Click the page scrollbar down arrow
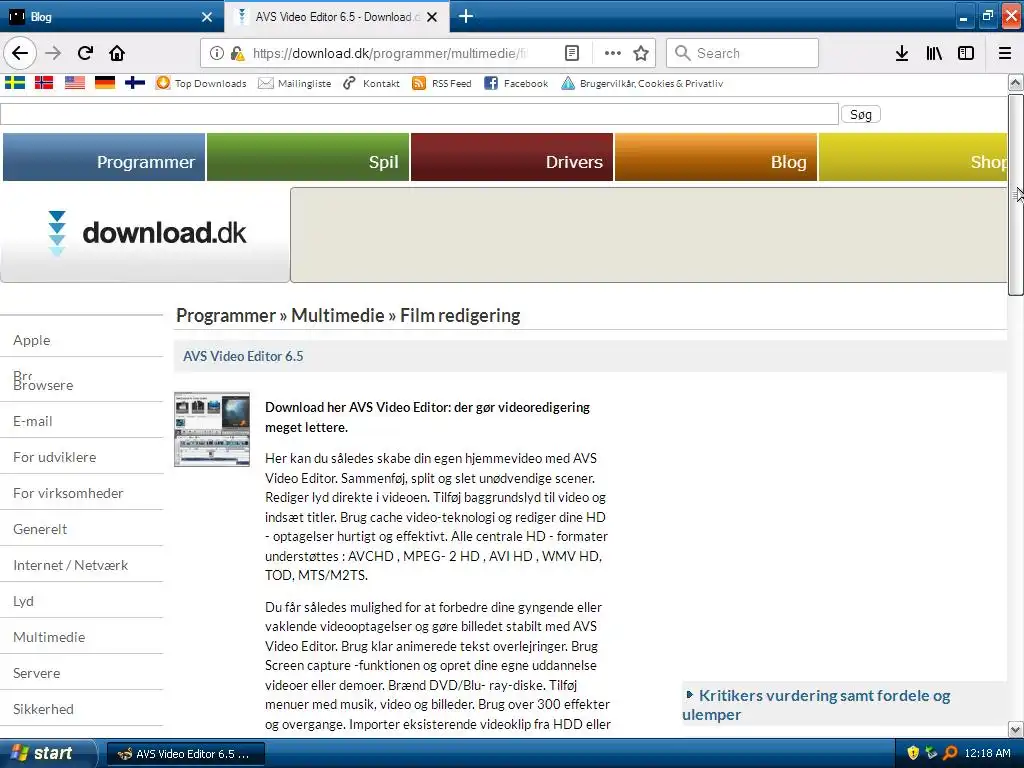Image resolution: width=1024 pixels, height=768 pixels. point(1016,729)
